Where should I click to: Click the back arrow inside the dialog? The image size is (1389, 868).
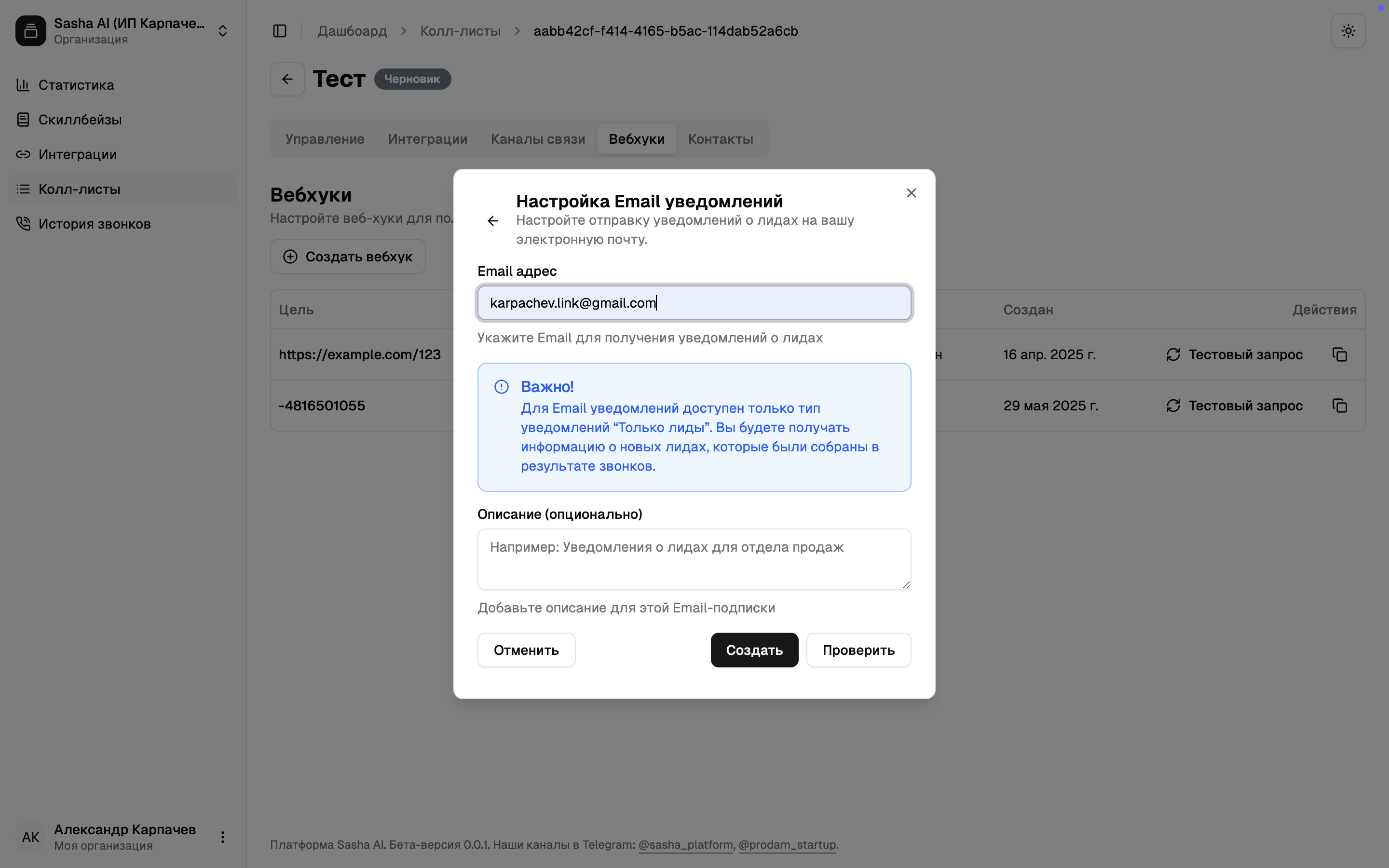point(492,221)
